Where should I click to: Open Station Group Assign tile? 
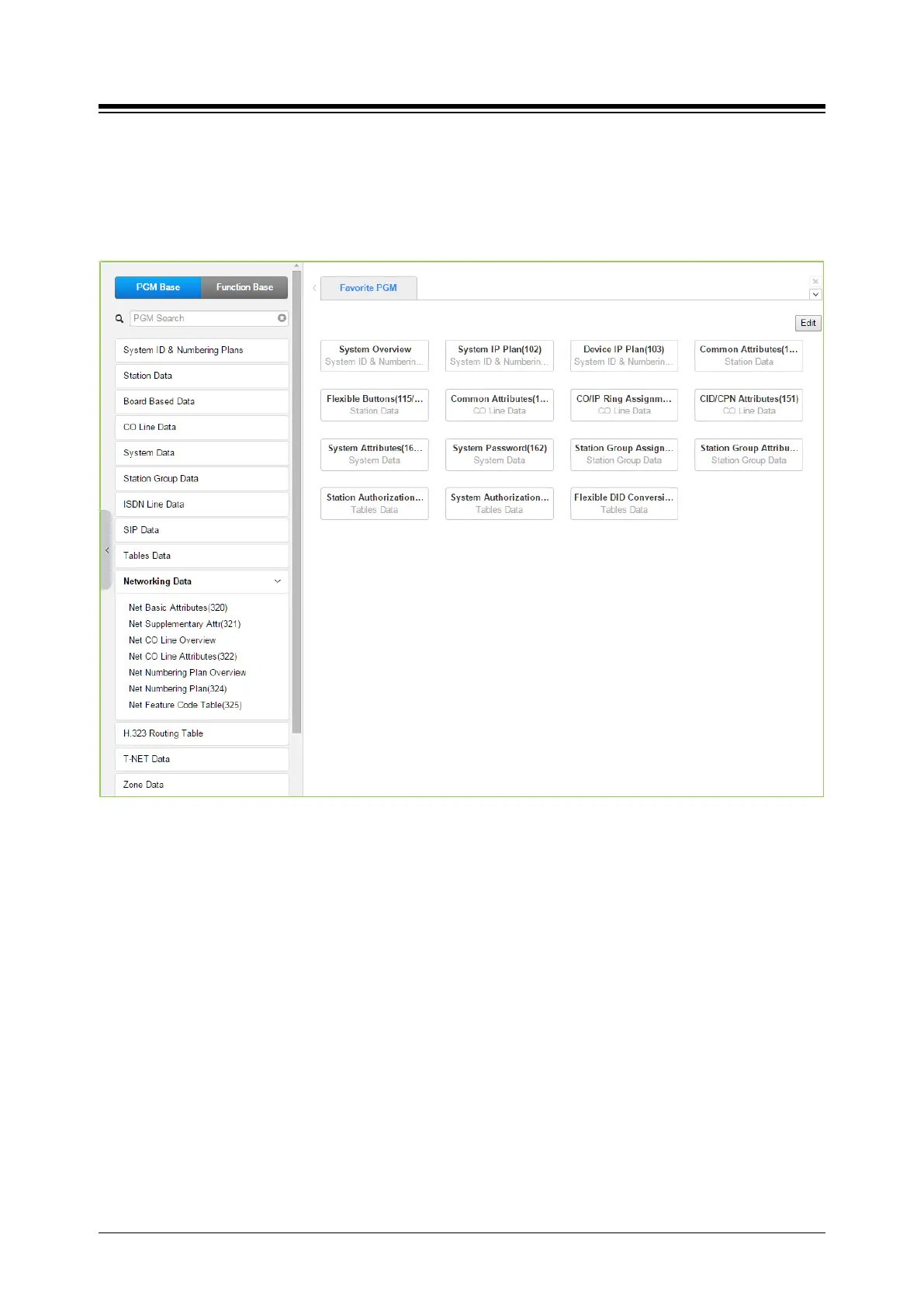624,454
